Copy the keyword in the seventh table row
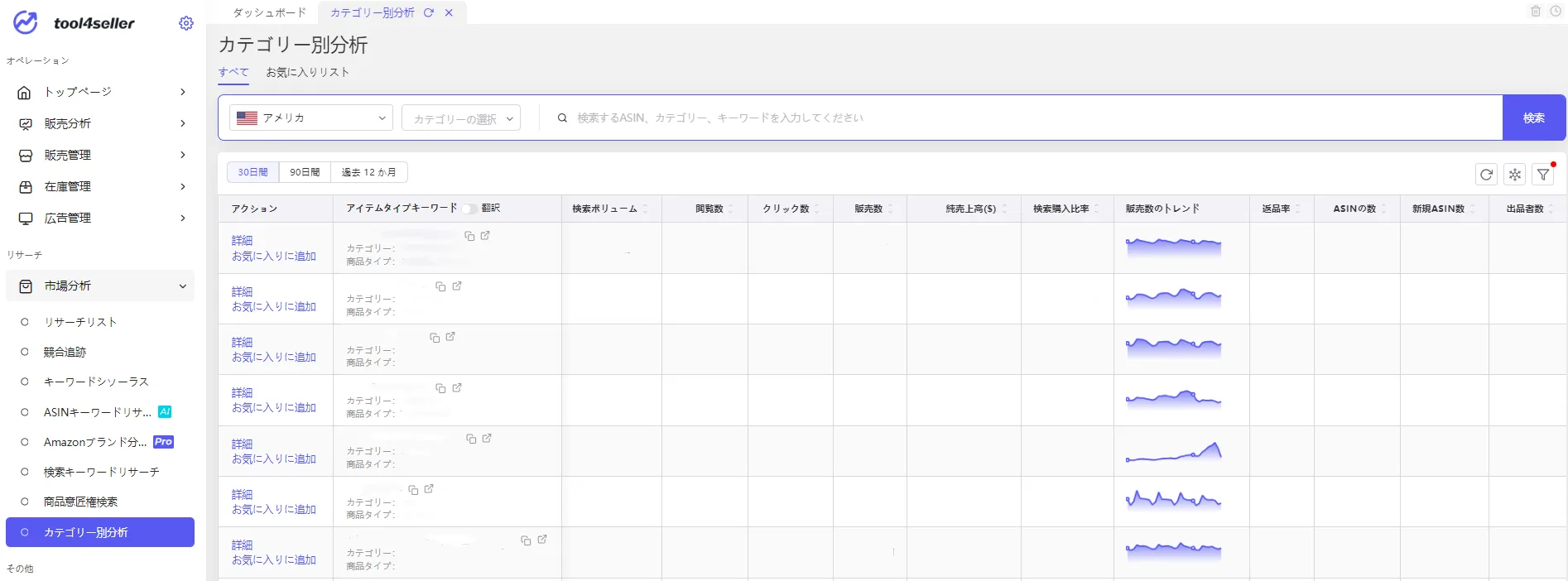The image size is (1568, 581). tap(526, 540)
